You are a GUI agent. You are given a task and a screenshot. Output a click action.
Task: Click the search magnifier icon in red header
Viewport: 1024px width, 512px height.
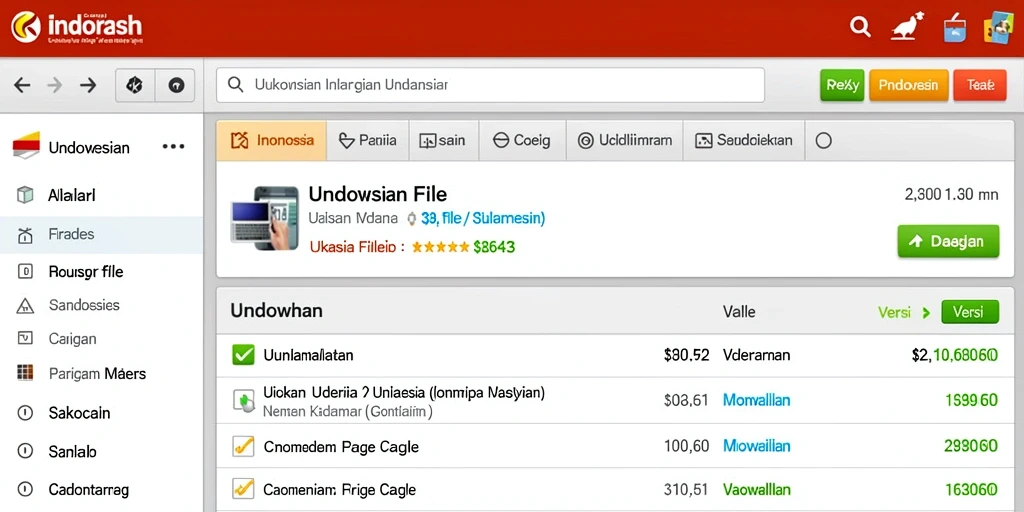click(860, 27)
